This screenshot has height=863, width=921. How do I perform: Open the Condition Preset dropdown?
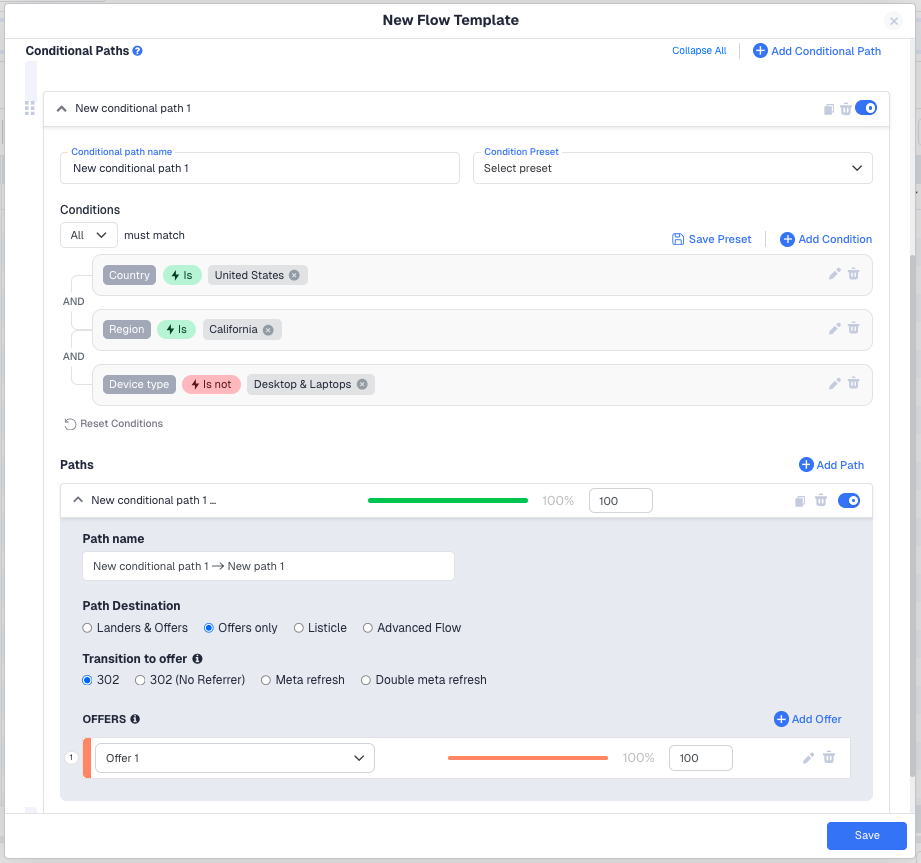click(672, 168)
